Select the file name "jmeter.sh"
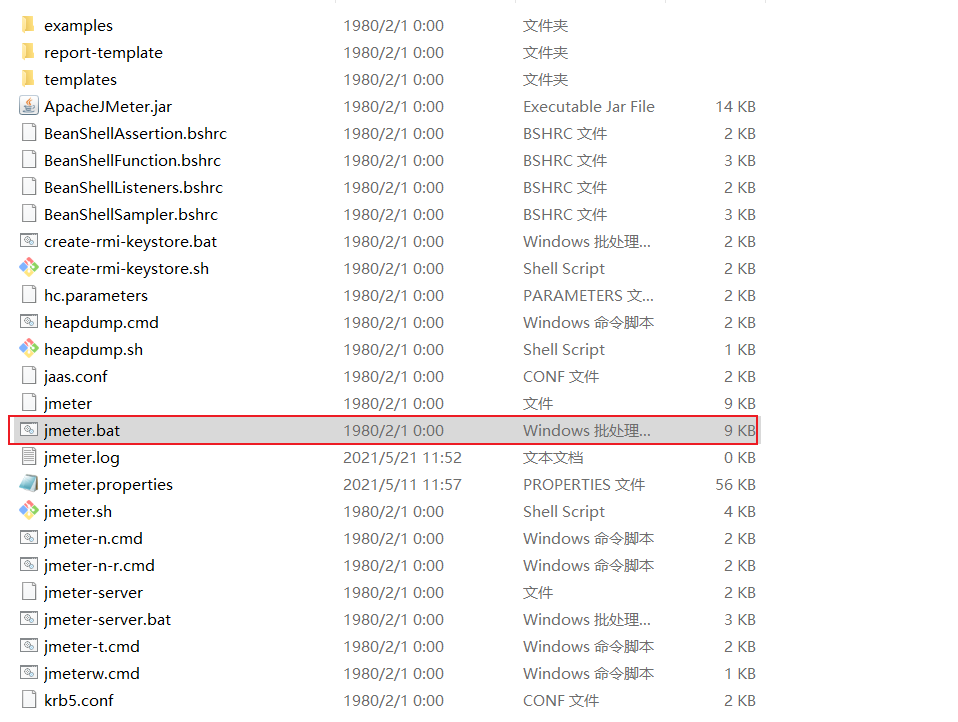This screenshot has height=722, width=958. (78, 511)
